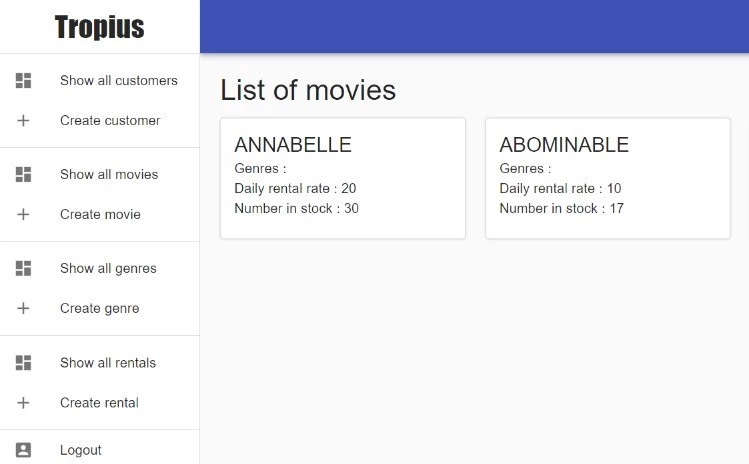Open the Show all customers menu item

point(118,81)
